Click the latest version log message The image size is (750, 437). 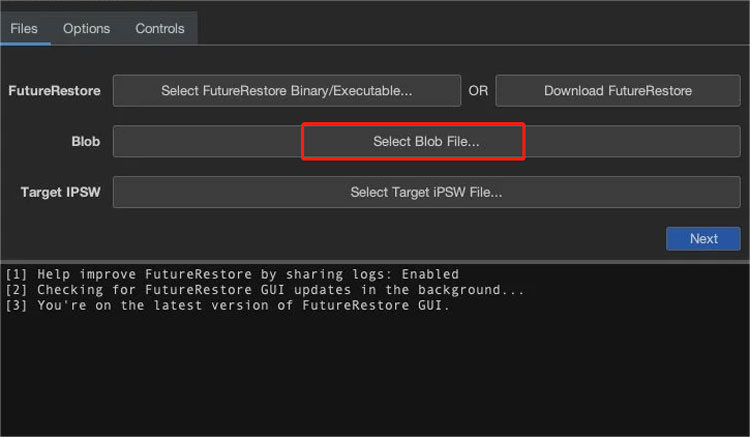pyautogui.click(x=244, y=306)
